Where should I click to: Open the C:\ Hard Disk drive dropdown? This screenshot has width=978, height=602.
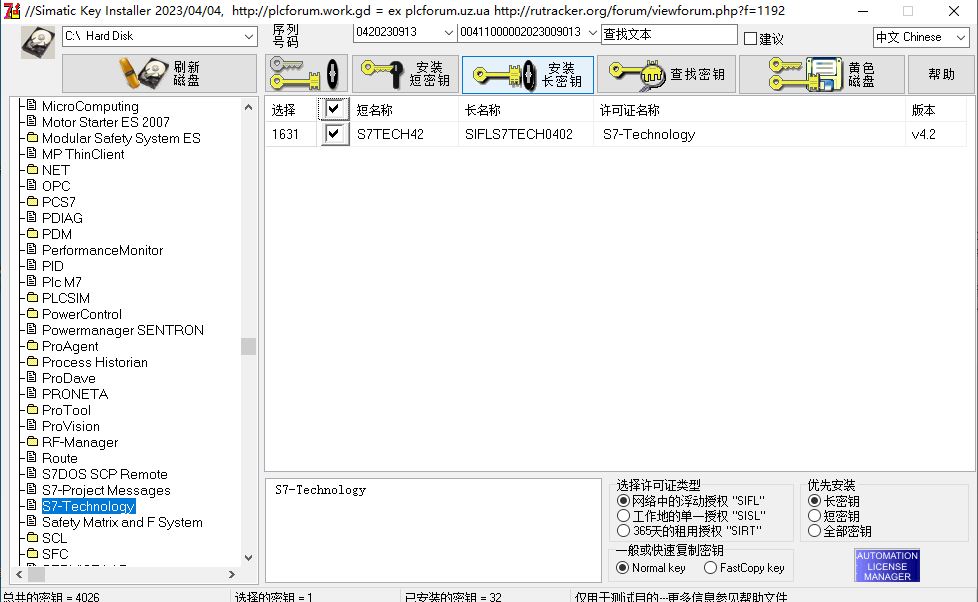tap(248, 36)
